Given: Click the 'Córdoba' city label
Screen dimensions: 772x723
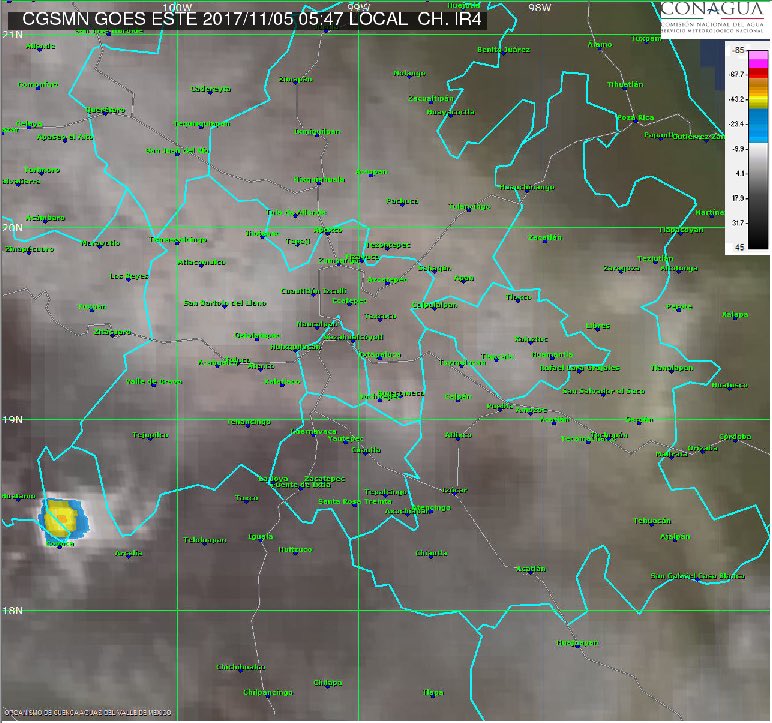Looking at the screenshot, I should [735, 437].
